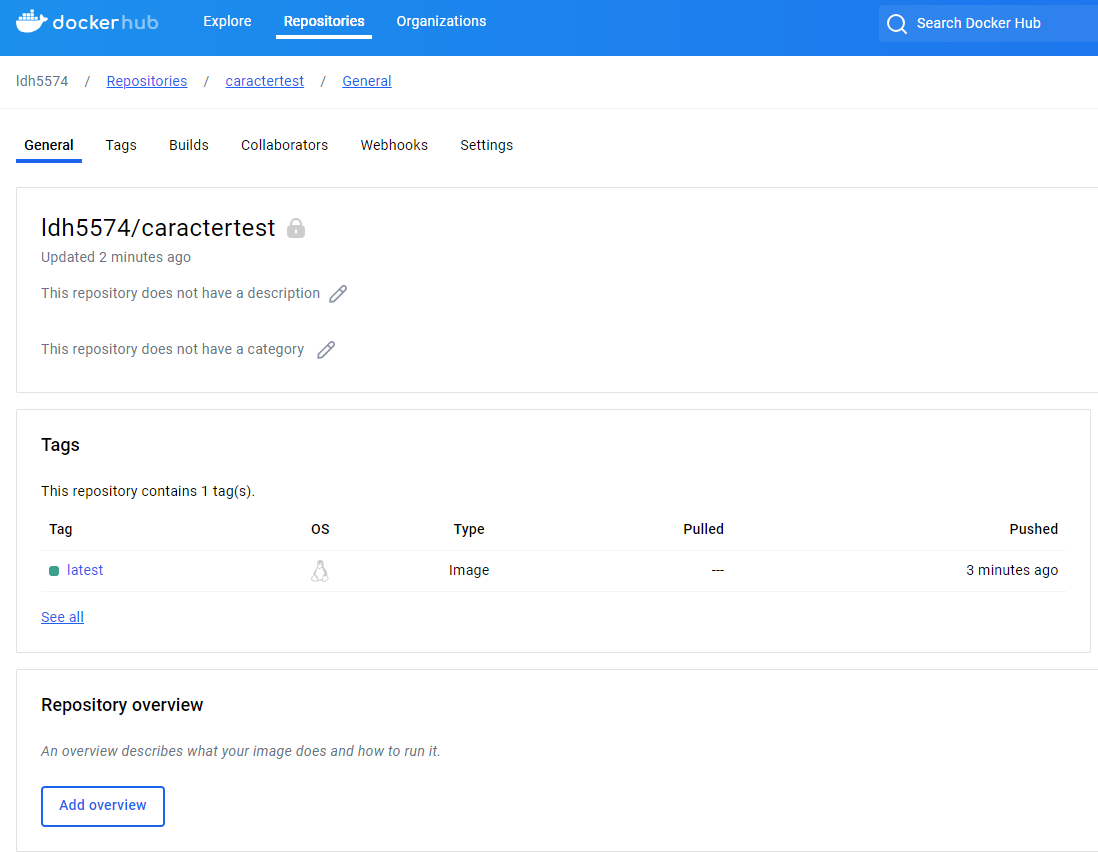Open the Explore menu item
The width and height of the screenshot is (1098, 853).
coord(227,22)
